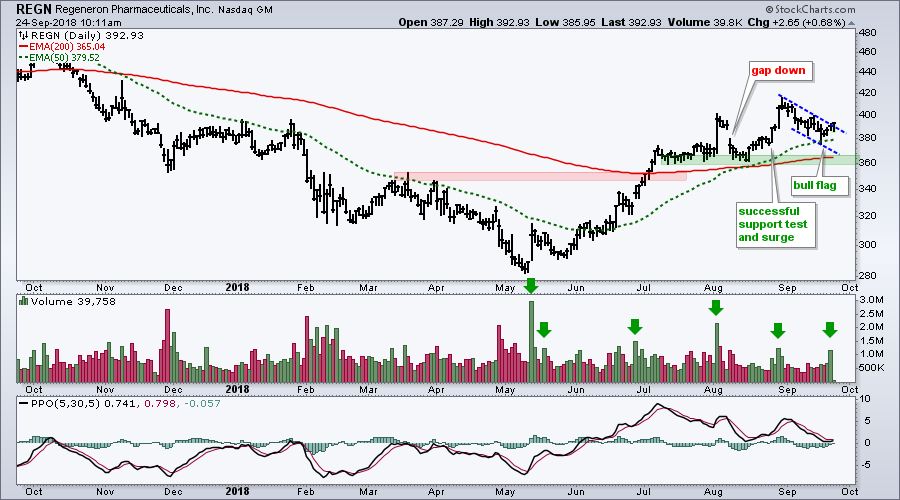This screenshot has height=500, width=900.
Task: Click 2018 on the price panel date axis
Action: [237, 287]
